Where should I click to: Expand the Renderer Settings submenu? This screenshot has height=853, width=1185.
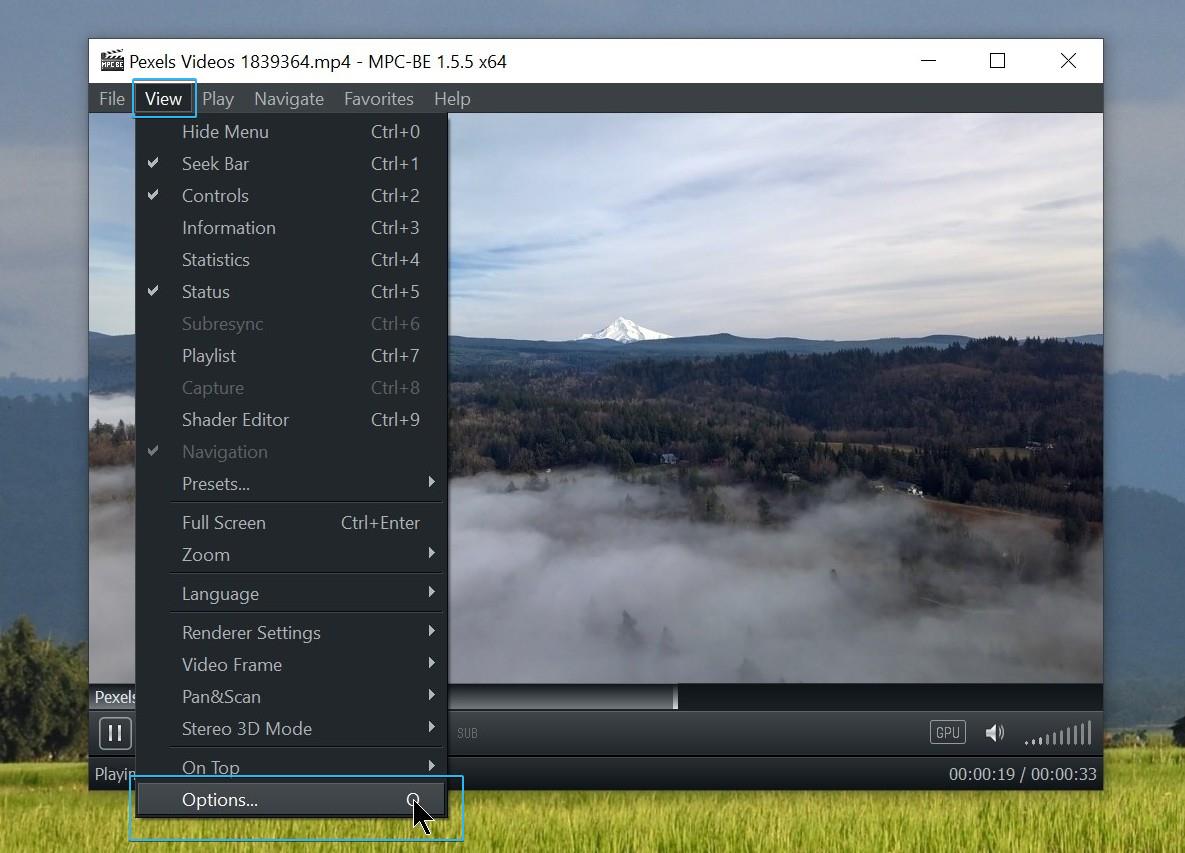point(253,632)
